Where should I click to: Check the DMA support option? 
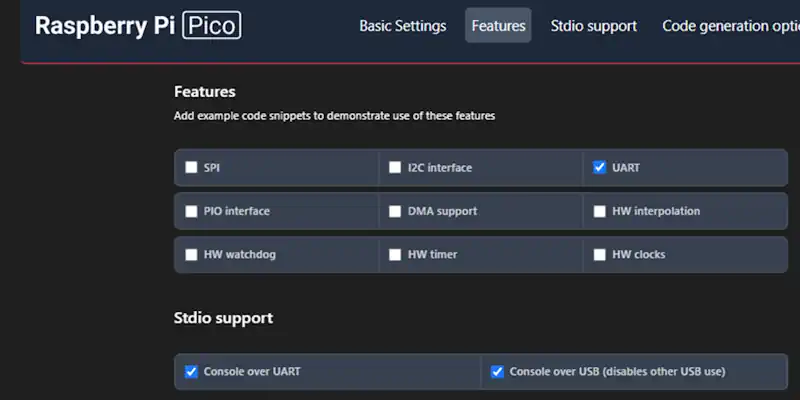point(395,211)
